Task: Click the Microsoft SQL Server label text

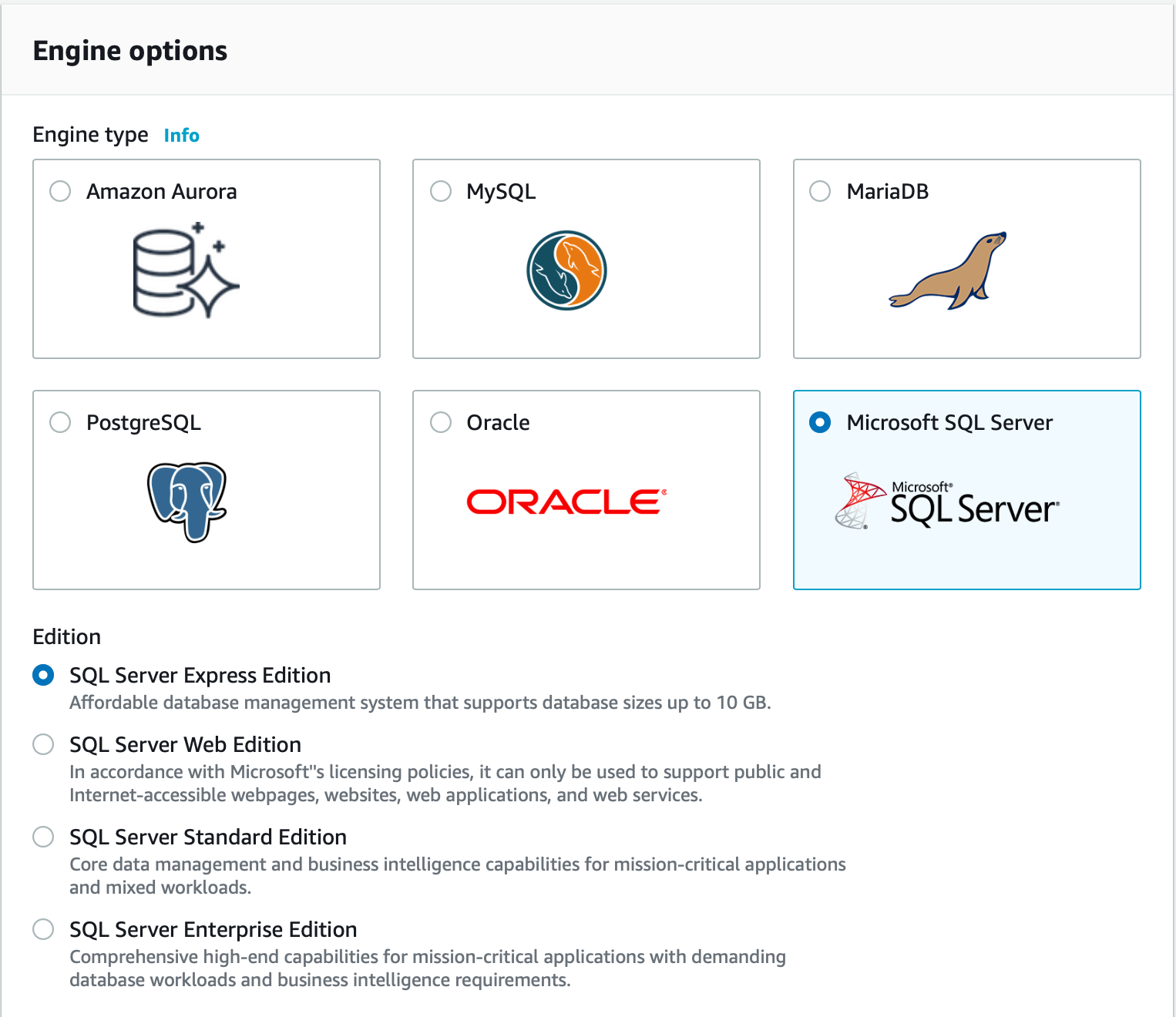Action: 949,422
